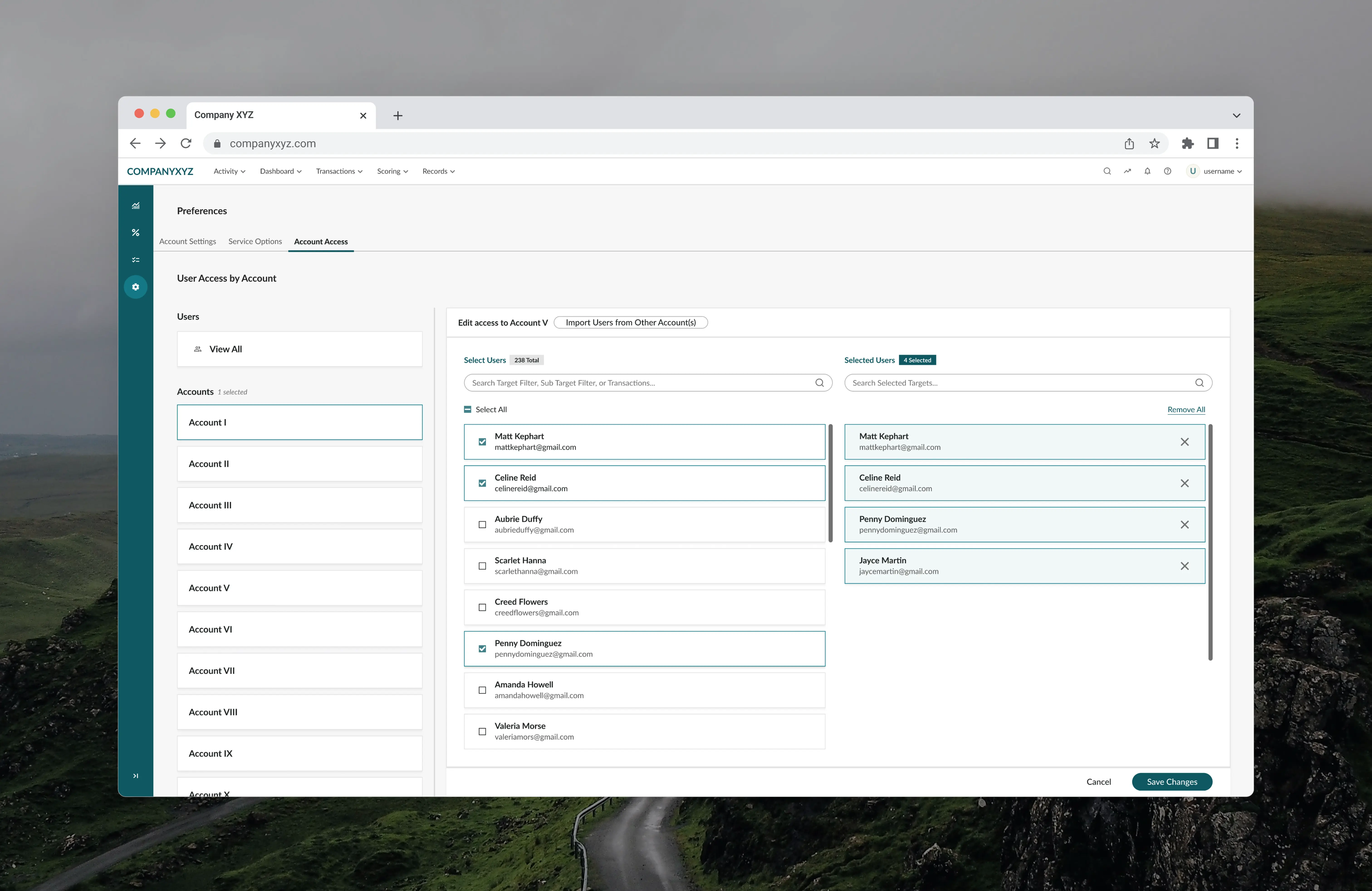1372x891 pixels.
Task: Click the share icon in the address bar
Action: pos(1129,144)
